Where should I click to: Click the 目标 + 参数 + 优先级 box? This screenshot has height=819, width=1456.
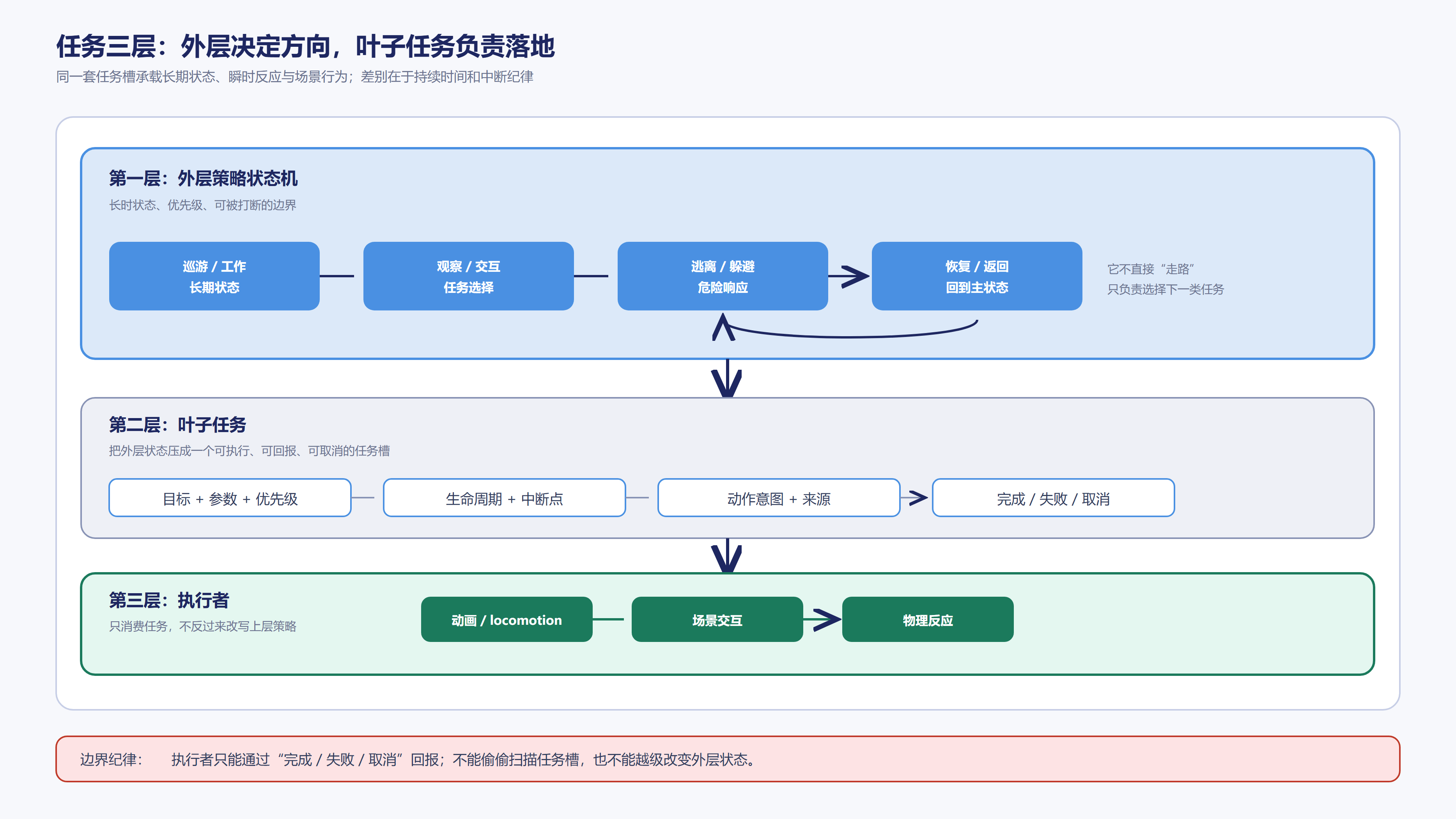(230, 498)
